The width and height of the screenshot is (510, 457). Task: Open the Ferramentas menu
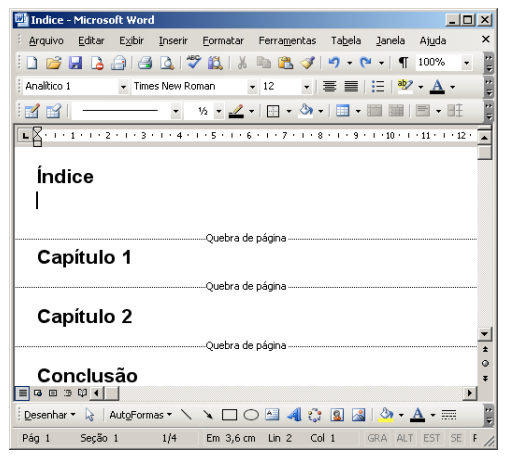point(287,41)
